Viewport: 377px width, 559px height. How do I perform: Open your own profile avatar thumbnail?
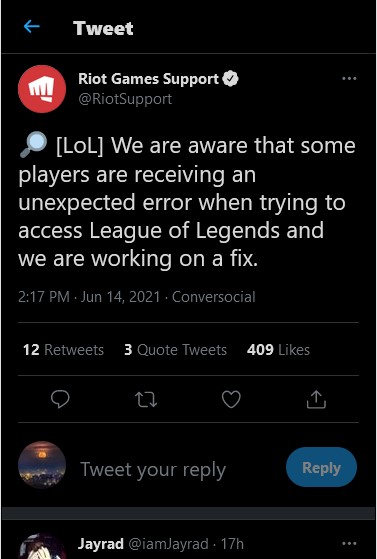(42, 465)
